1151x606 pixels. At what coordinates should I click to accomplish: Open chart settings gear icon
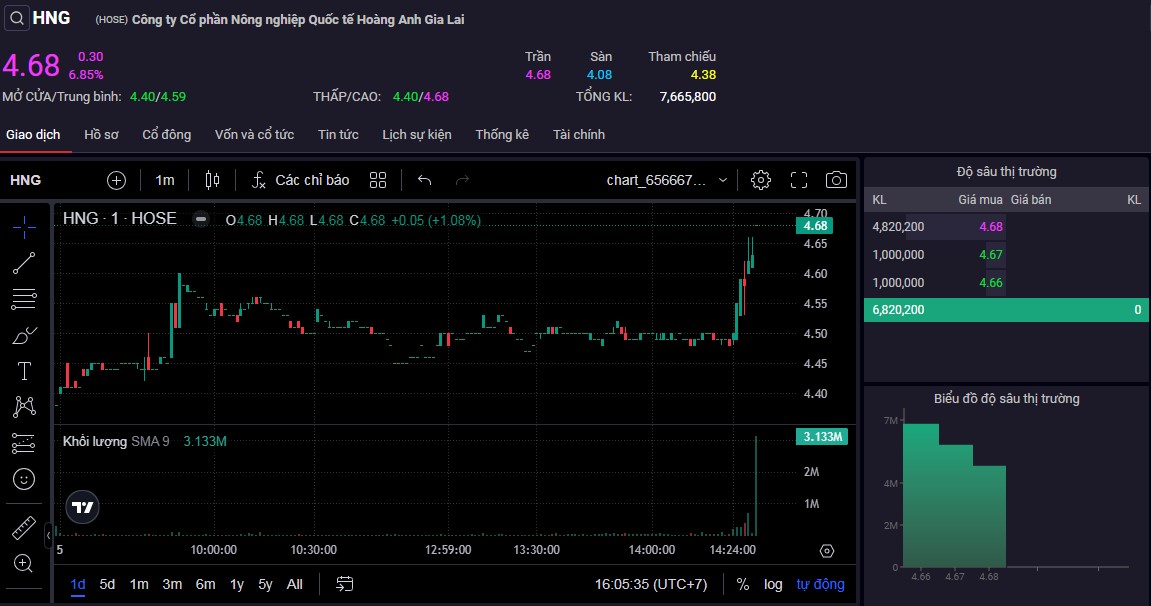761,180
